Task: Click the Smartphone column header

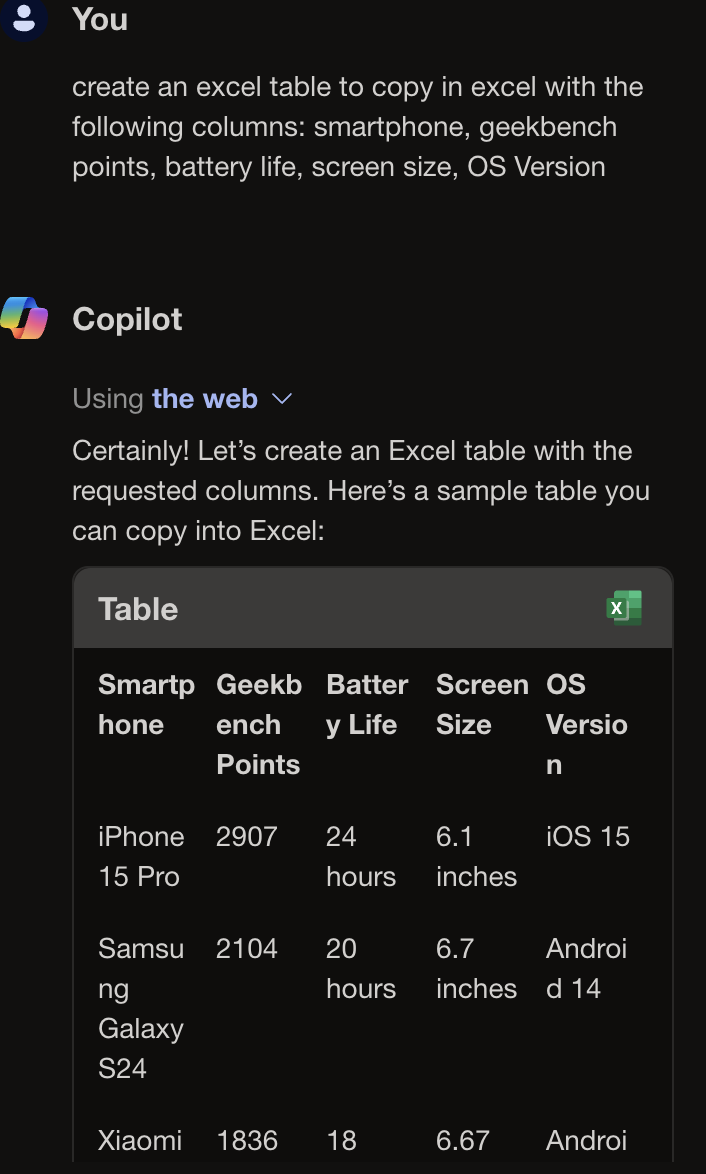Action: click(x=146, y=704)
